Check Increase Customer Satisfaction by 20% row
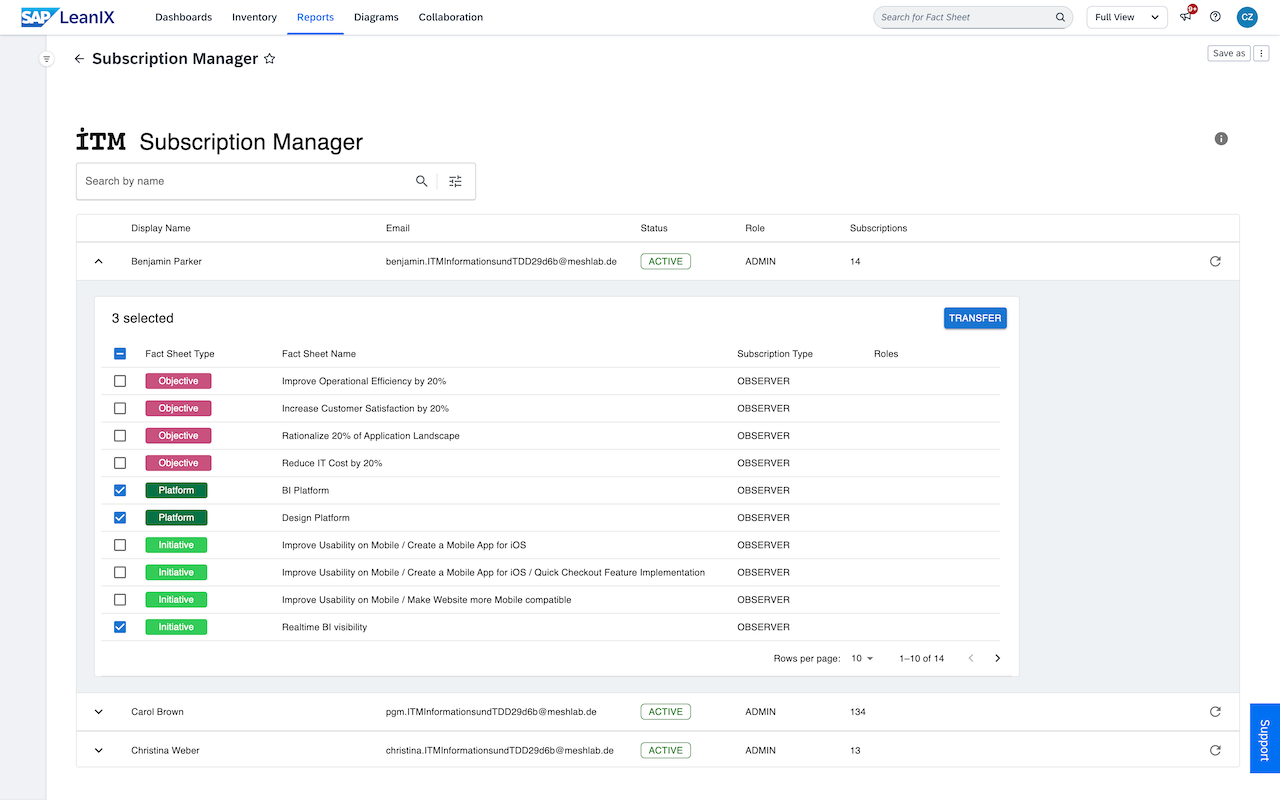Viewport: 1280px width, 800px height. 120,408
